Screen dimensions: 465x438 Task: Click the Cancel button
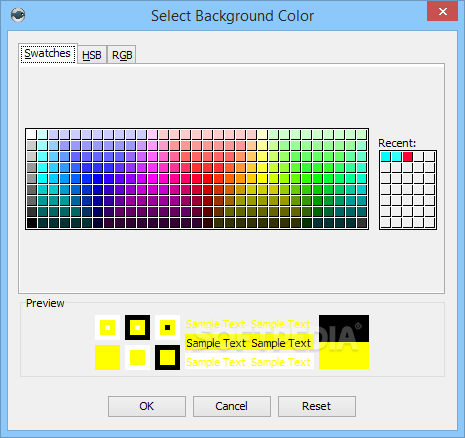click(232, 406)
